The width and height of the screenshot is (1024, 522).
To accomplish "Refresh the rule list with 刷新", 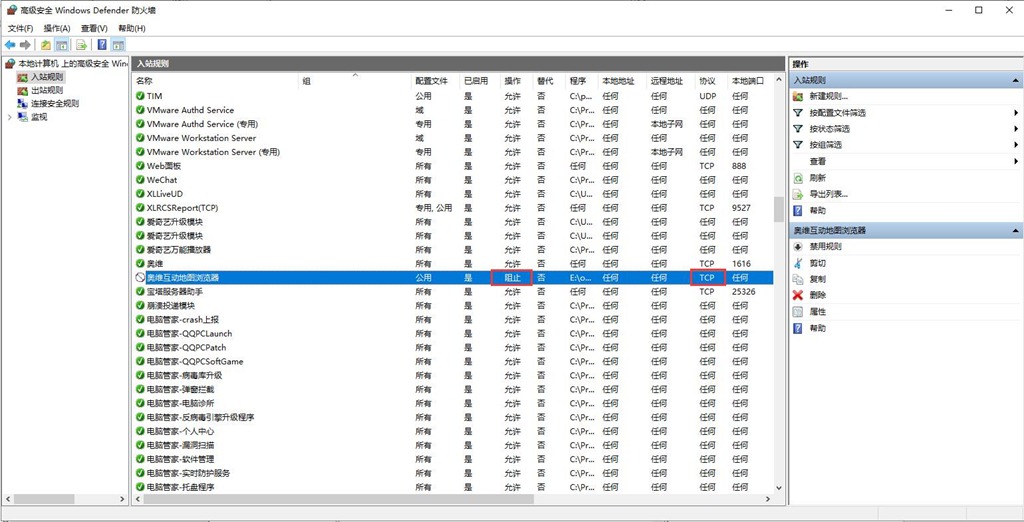I will [818, 177].
